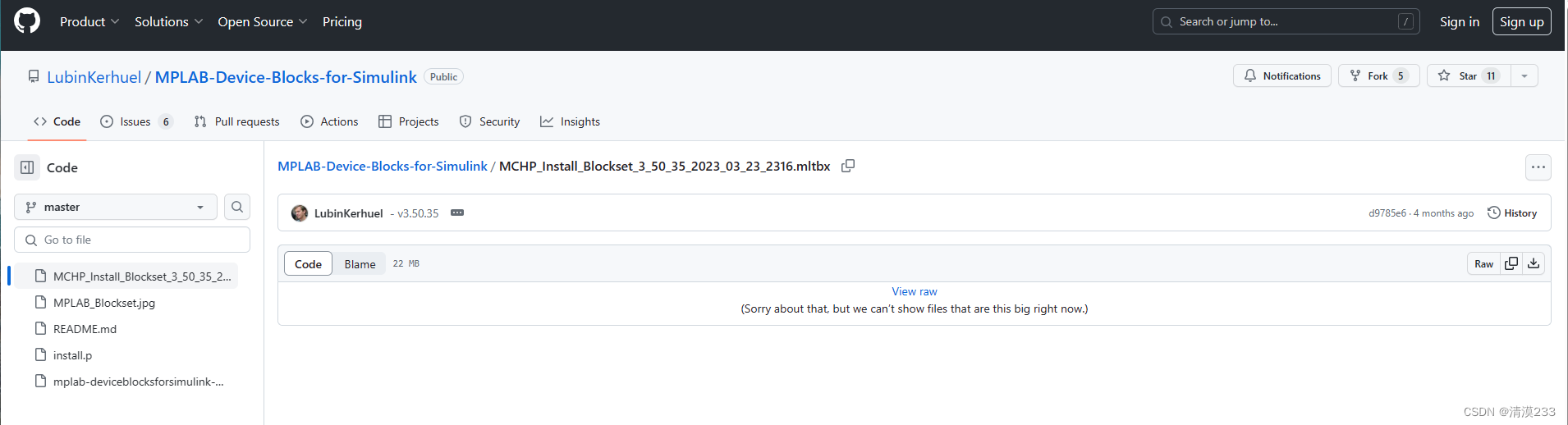Click the Sign up button
1568x425 pixels.
coord(1522,21)
